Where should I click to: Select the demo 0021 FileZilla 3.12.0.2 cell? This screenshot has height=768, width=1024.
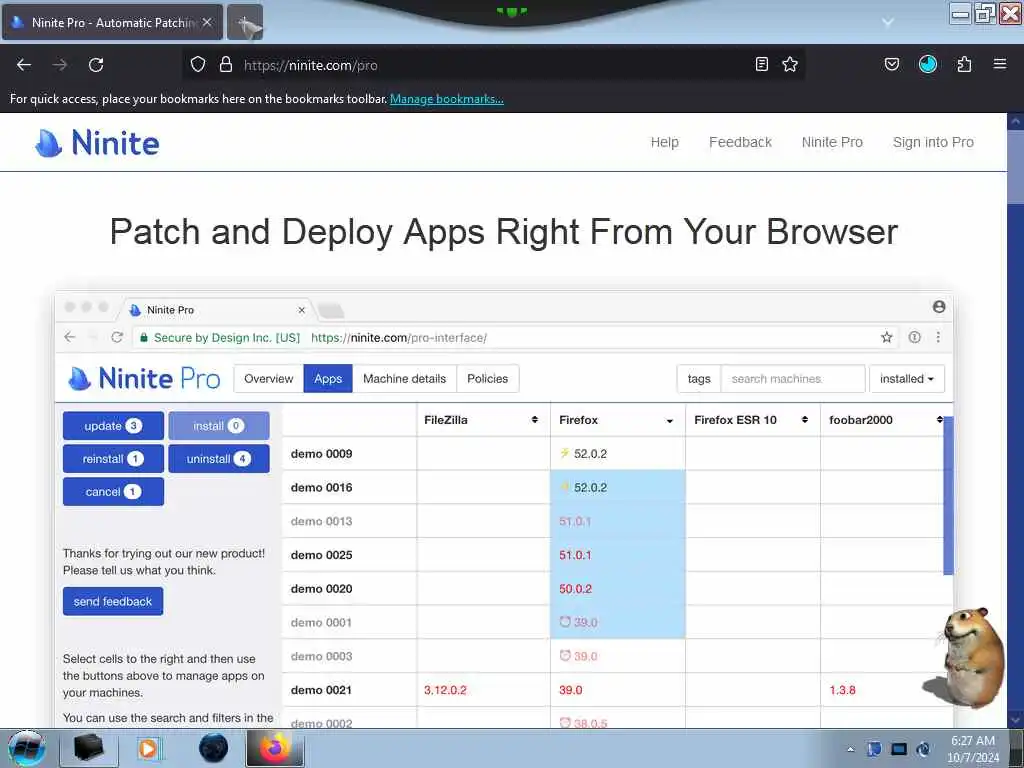pos(483,690)
